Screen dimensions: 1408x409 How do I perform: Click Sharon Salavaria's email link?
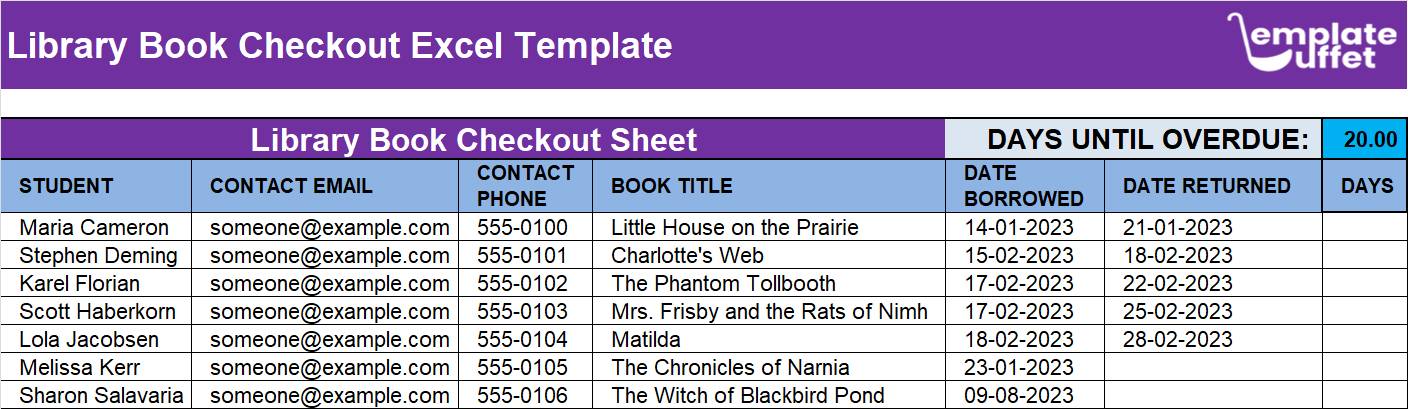click(329, 395)
